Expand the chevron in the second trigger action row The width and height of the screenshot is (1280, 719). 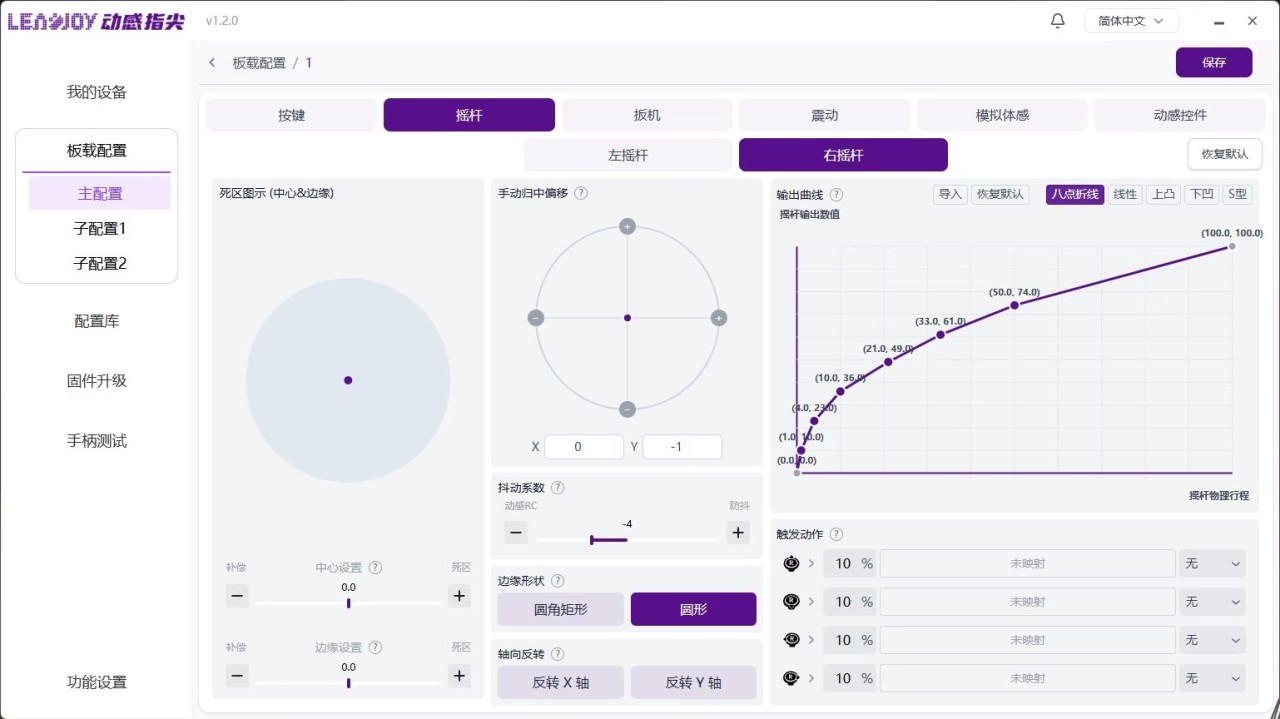pyautogui.click(x=811, y=602)
